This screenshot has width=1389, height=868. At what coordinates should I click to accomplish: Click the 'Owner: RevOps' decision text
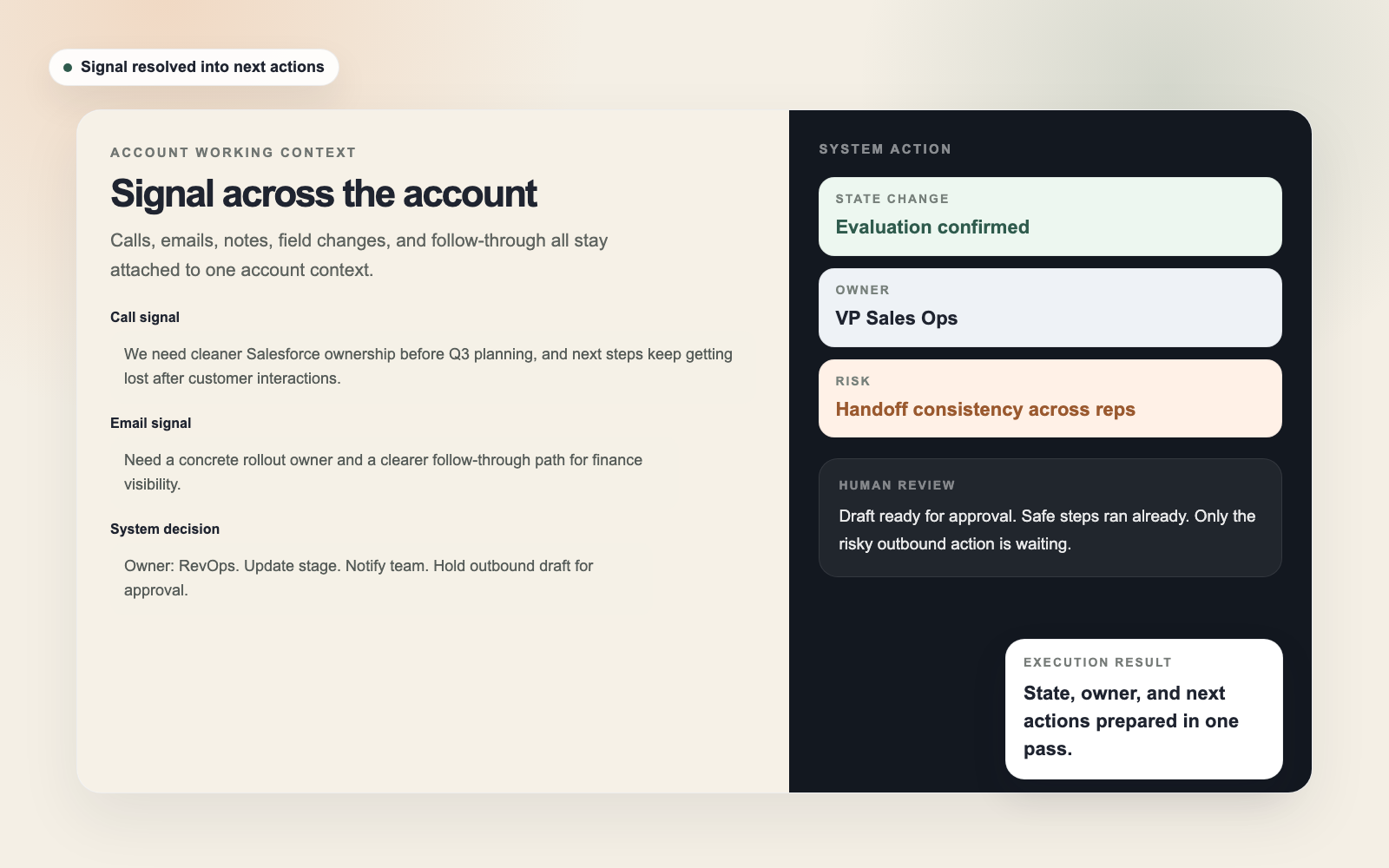click(x=358, y=577)
